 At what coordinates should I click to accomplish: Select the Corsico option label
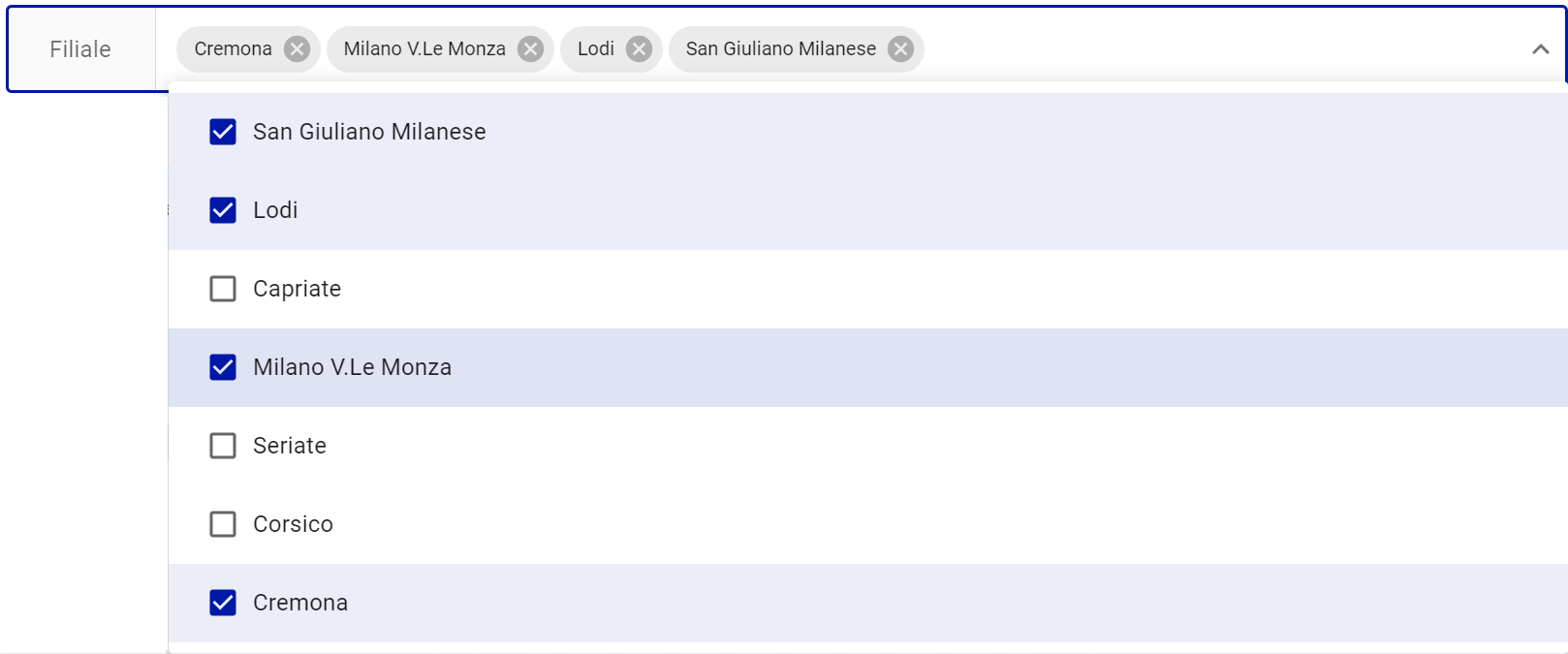[x=293, y=524]
